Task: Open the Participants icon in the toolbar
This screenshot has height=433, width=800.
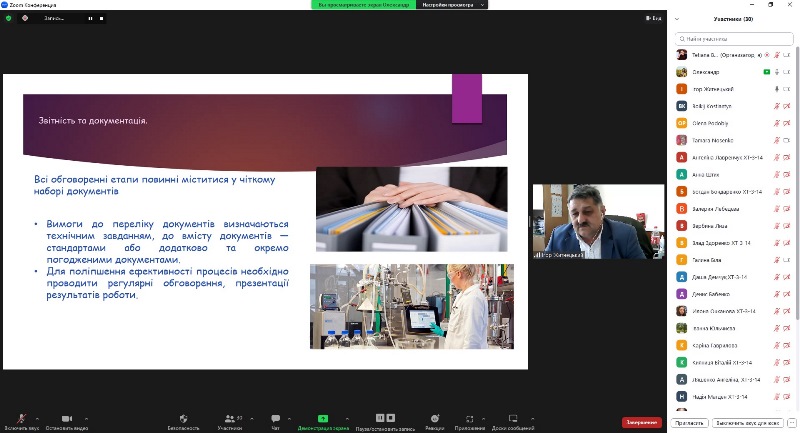Action: [x=229, y=419]
